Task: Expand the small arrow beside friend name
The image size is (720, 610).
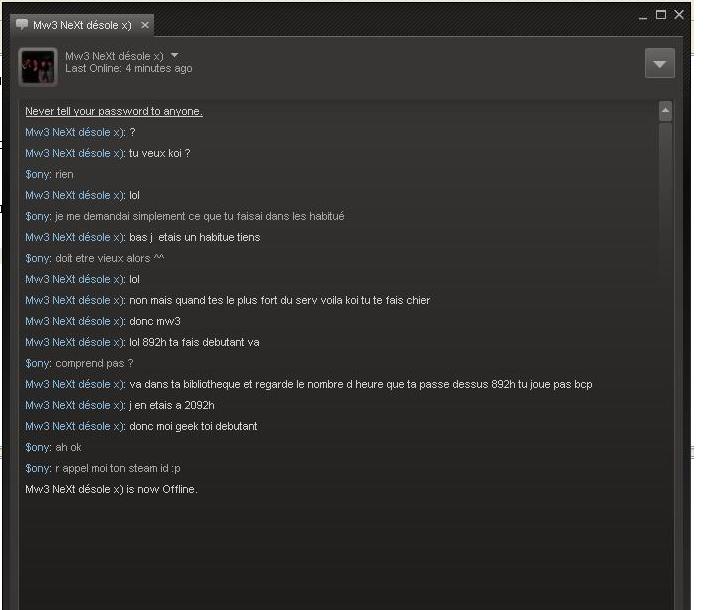Action: pyautogui.click(x=174, y=56)
